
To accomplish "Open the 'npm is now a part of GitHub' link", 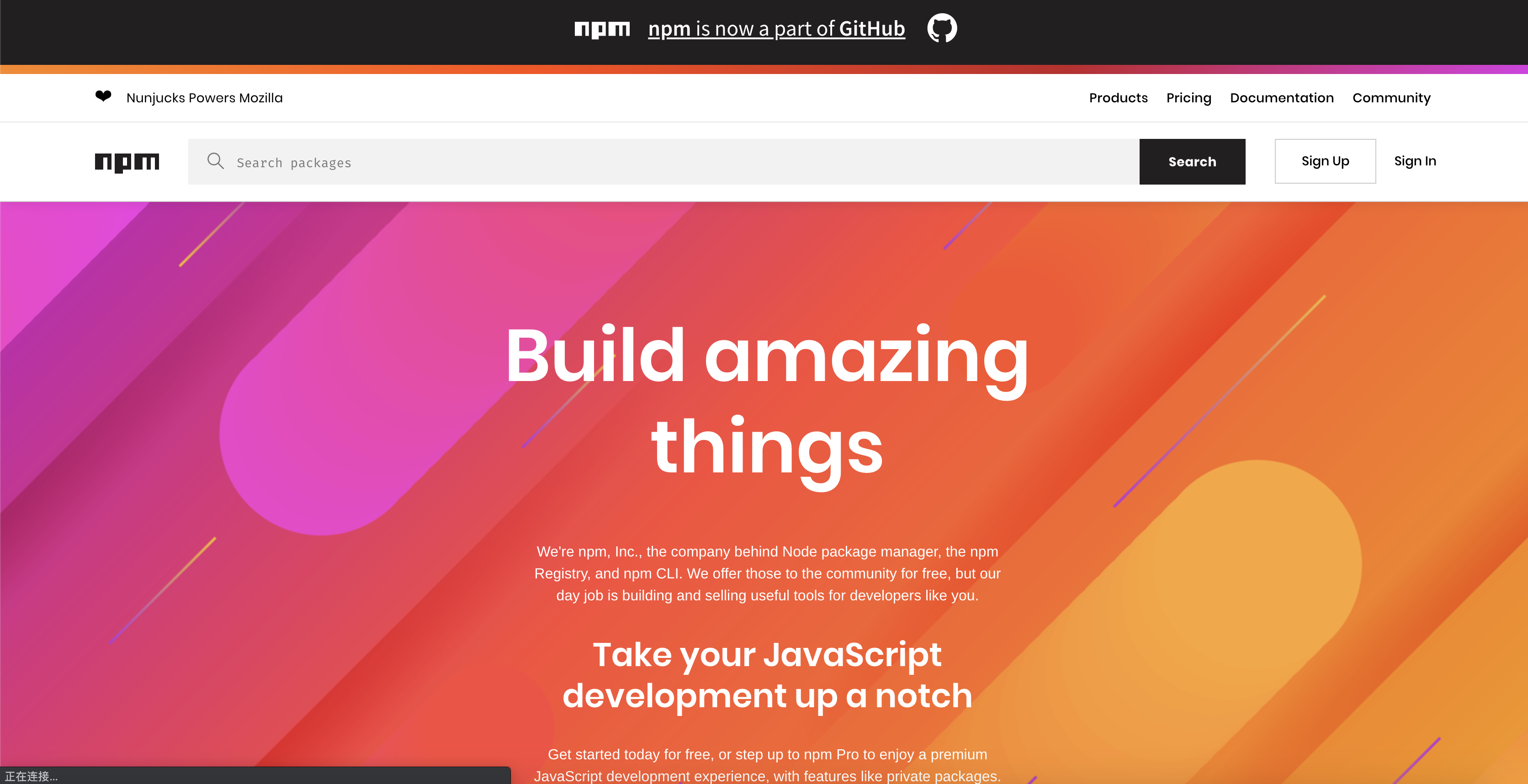I will click(x=776, y=29).
